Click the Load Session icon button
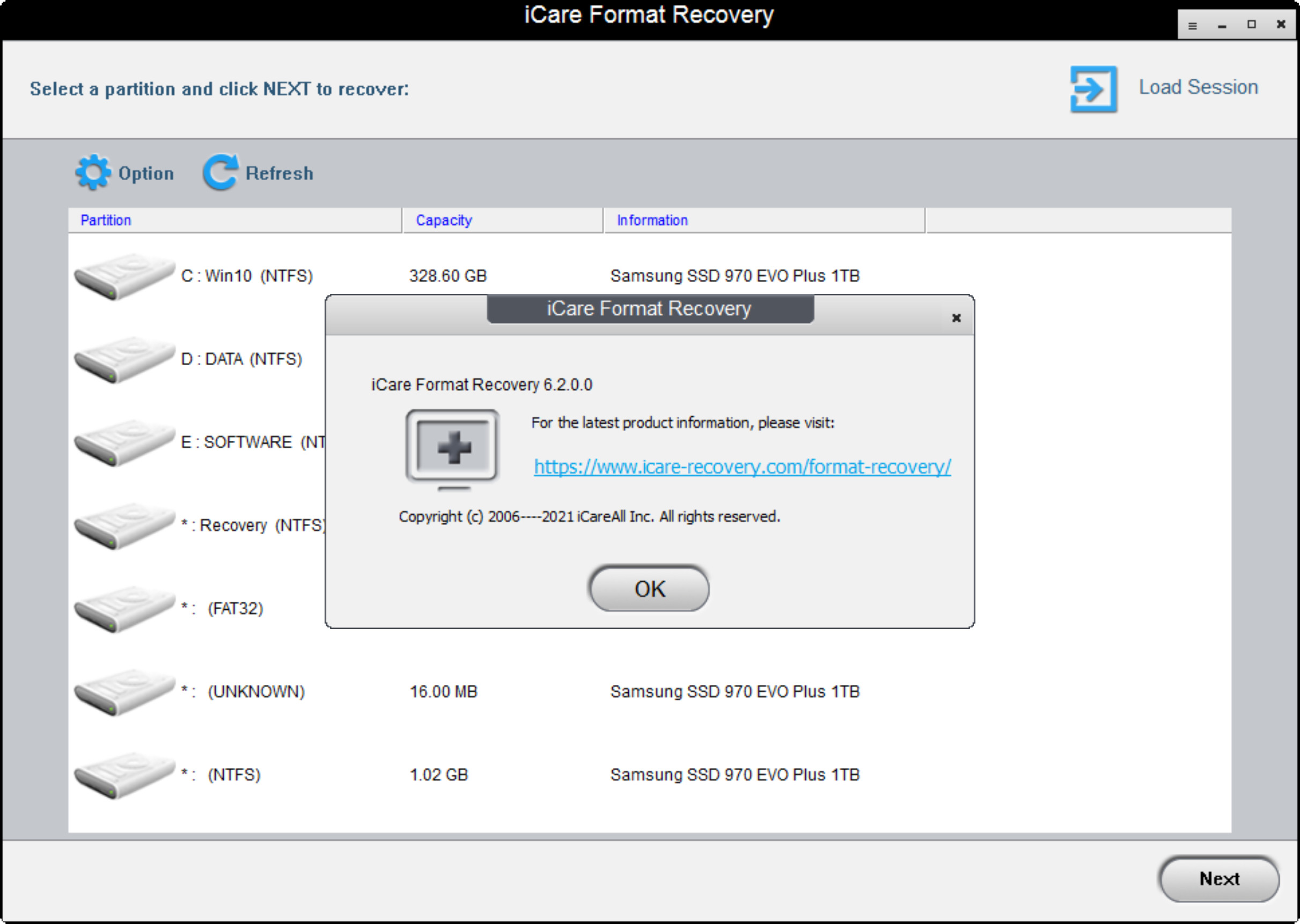The height and width of the screenshot is (924, 1300). tap(1092, 87)
